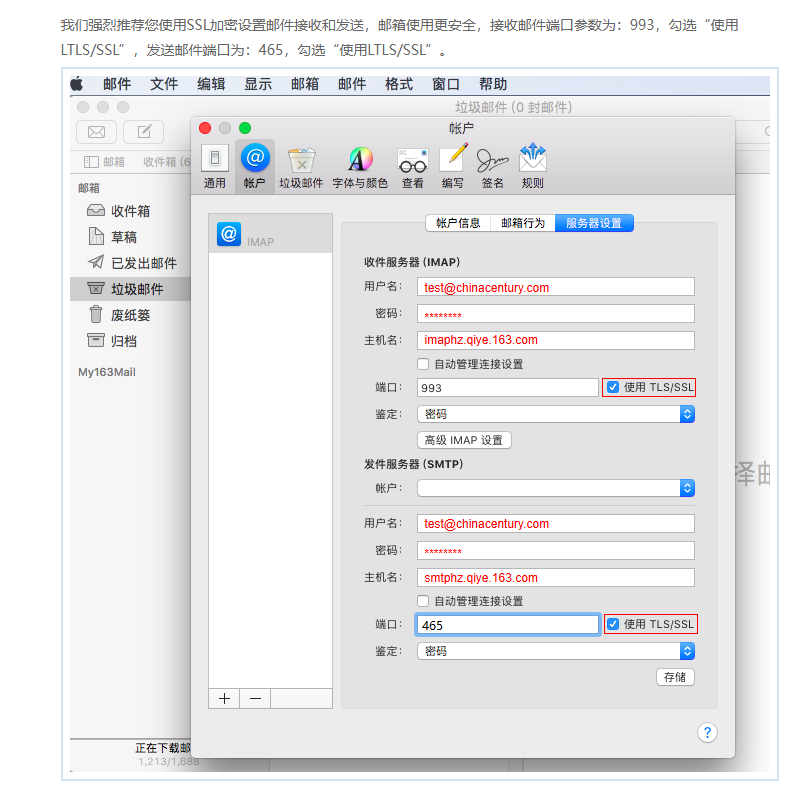Open Rules (规则) icon
The height and width of the screenshot is (788, 792).
pos(533,167)
